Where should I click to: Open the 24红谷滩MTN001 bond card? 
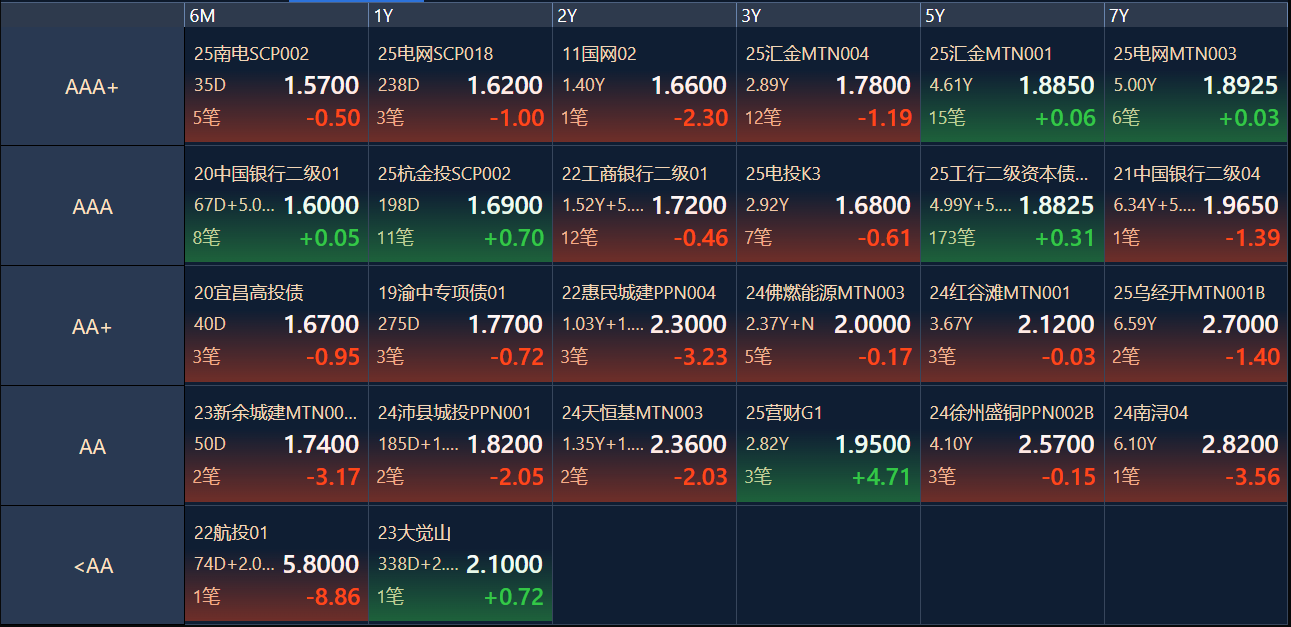coord(1013,326)
